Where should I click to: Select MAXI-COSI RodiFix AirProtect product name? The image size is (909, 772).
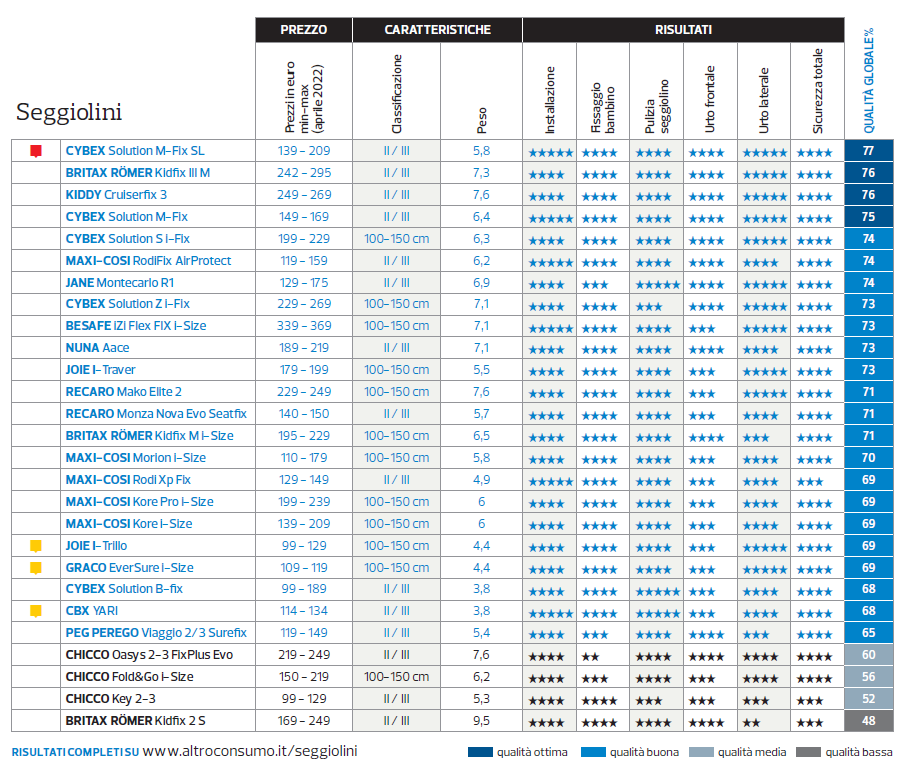click(148, 261)
